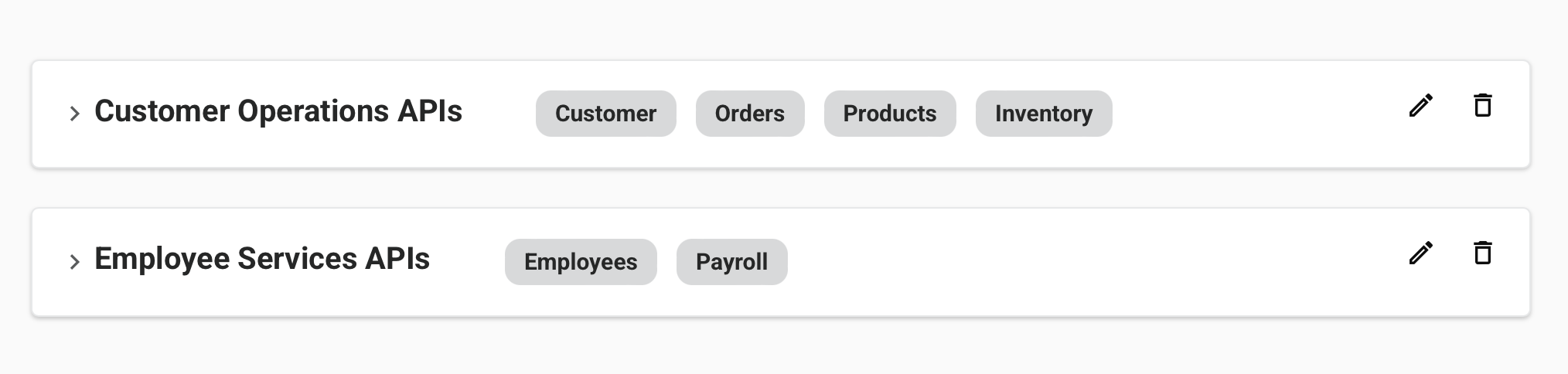Select the Customer tag chip
This screenshot has width=1568, height=374.
coord(605,114)
